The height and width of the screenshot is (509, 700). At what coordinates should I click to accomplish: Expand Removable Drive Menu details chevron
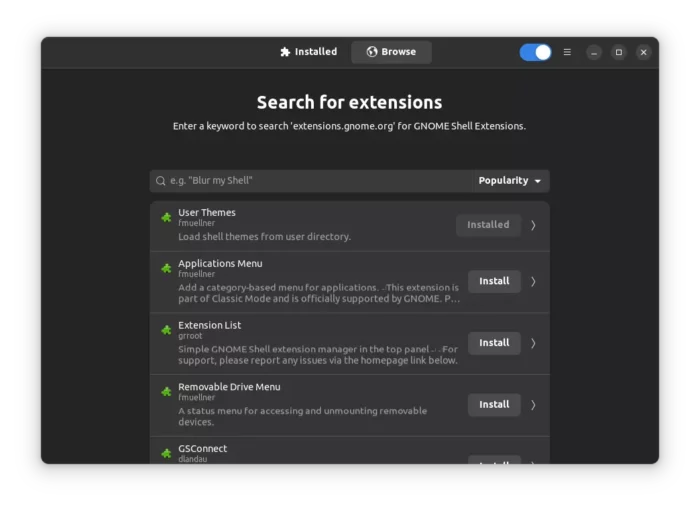[x=533, y=405]
